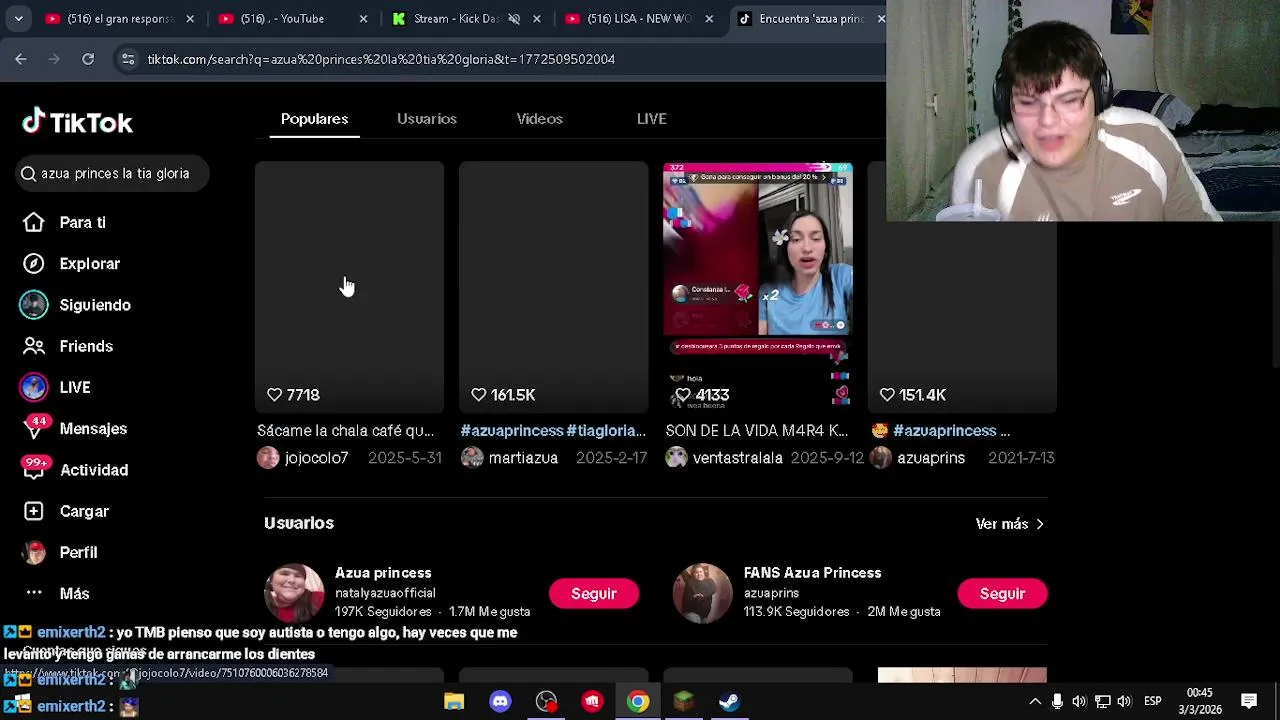Switch to LISA - NEW WO YouTube tab
This screenshot has width=1280, height=720.
(x=640, y=19)
